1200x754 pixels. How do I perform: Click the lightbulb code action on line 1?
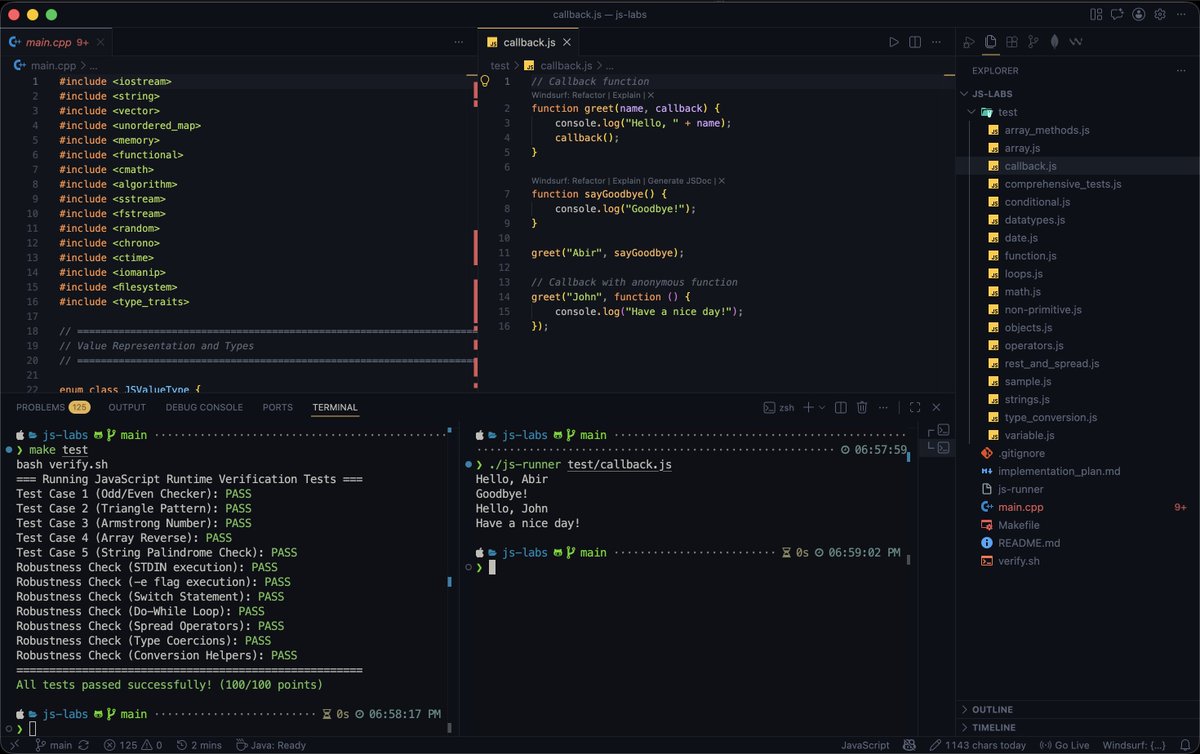(x=485, y=81)
